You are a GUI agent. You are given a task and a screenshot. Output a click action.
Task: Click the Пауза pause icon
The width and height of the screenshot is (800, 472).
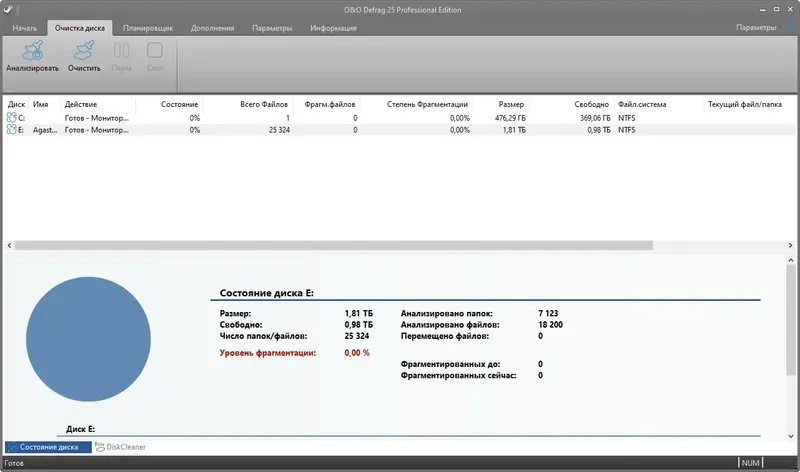point(121,51)
